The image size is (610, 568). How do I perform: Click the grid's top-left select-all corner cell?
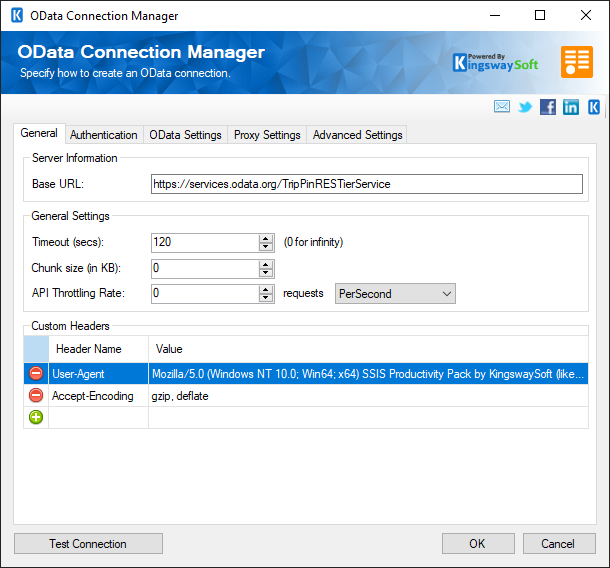click(36, 349)
